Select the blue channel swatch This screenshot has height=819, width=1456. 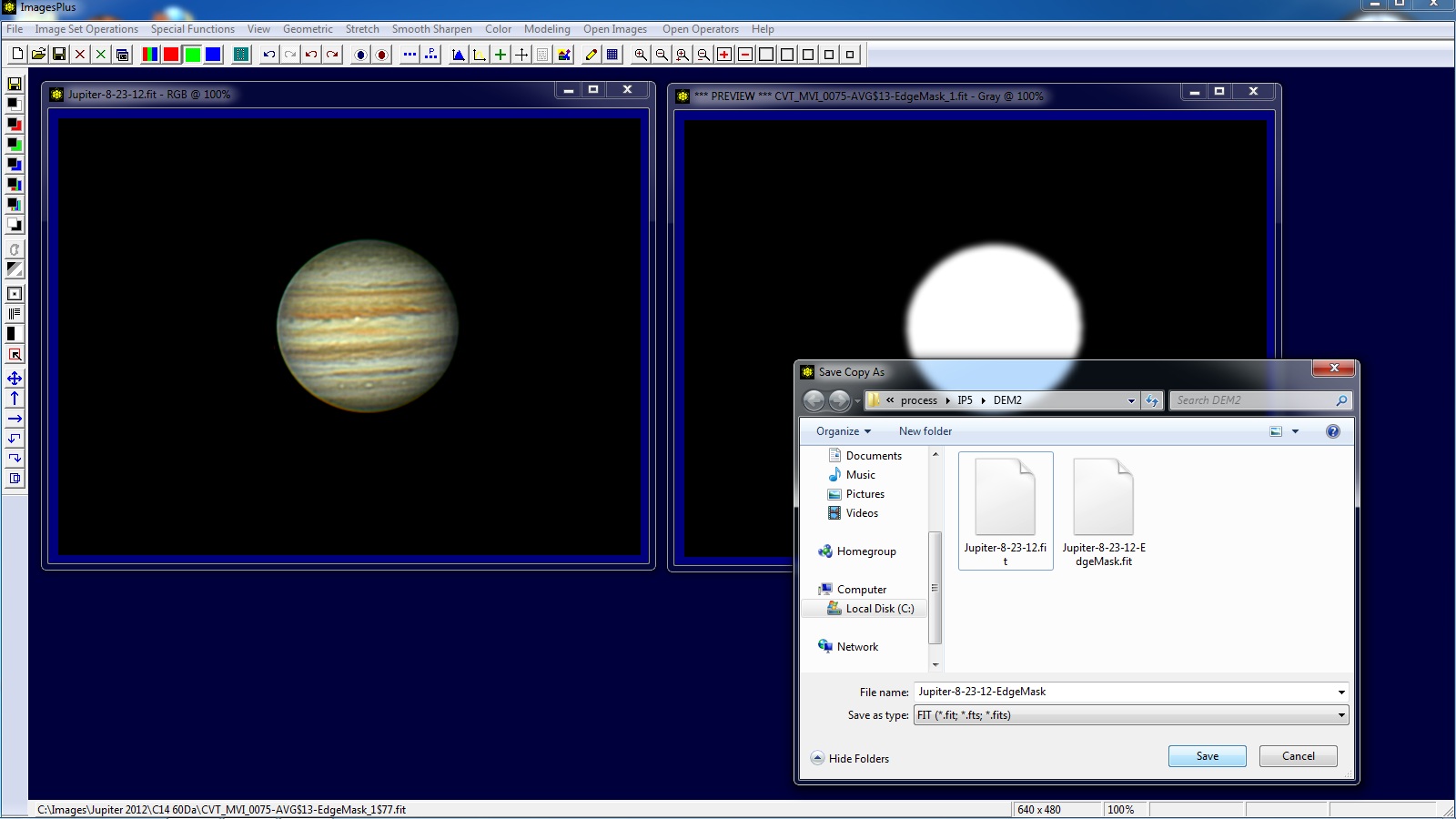coord(213,55)
